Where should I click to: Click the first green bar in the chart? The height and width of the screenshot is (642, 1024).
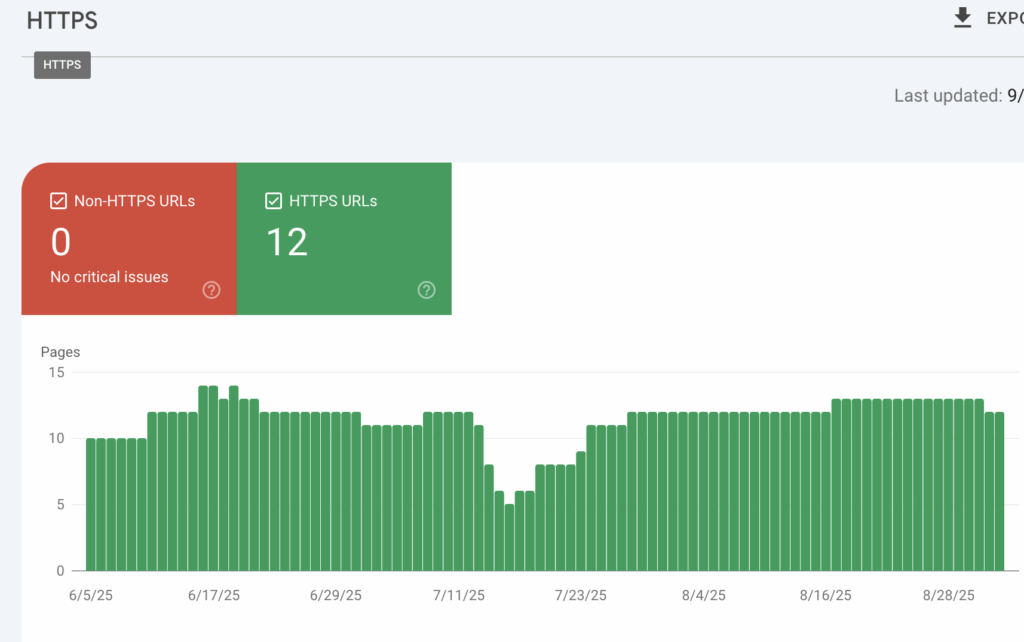pyautogui.click(x=91, y=504)
